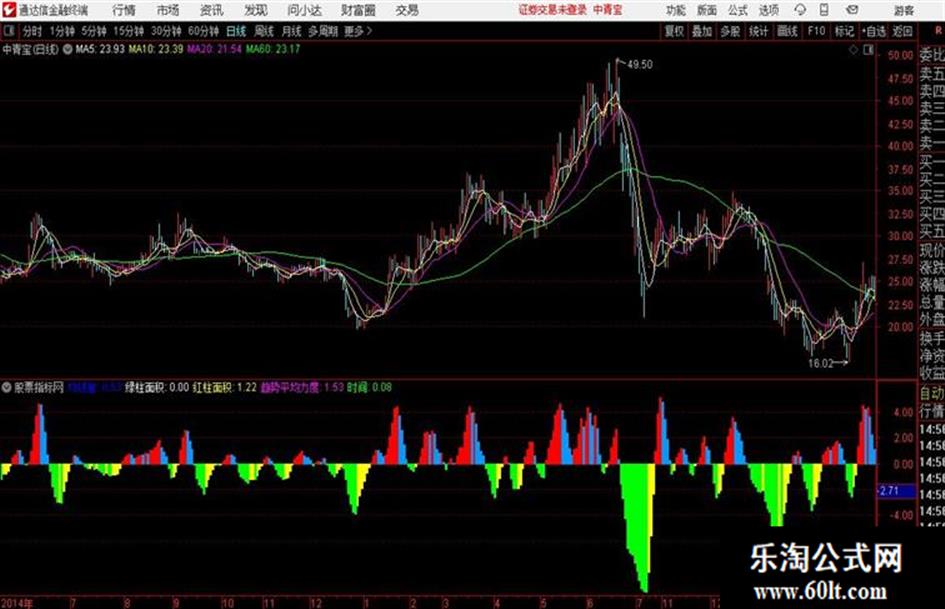Click the 画线 drawing tools button
The image size is (945, 609).
pyautogui.click(x=788, y=31)
